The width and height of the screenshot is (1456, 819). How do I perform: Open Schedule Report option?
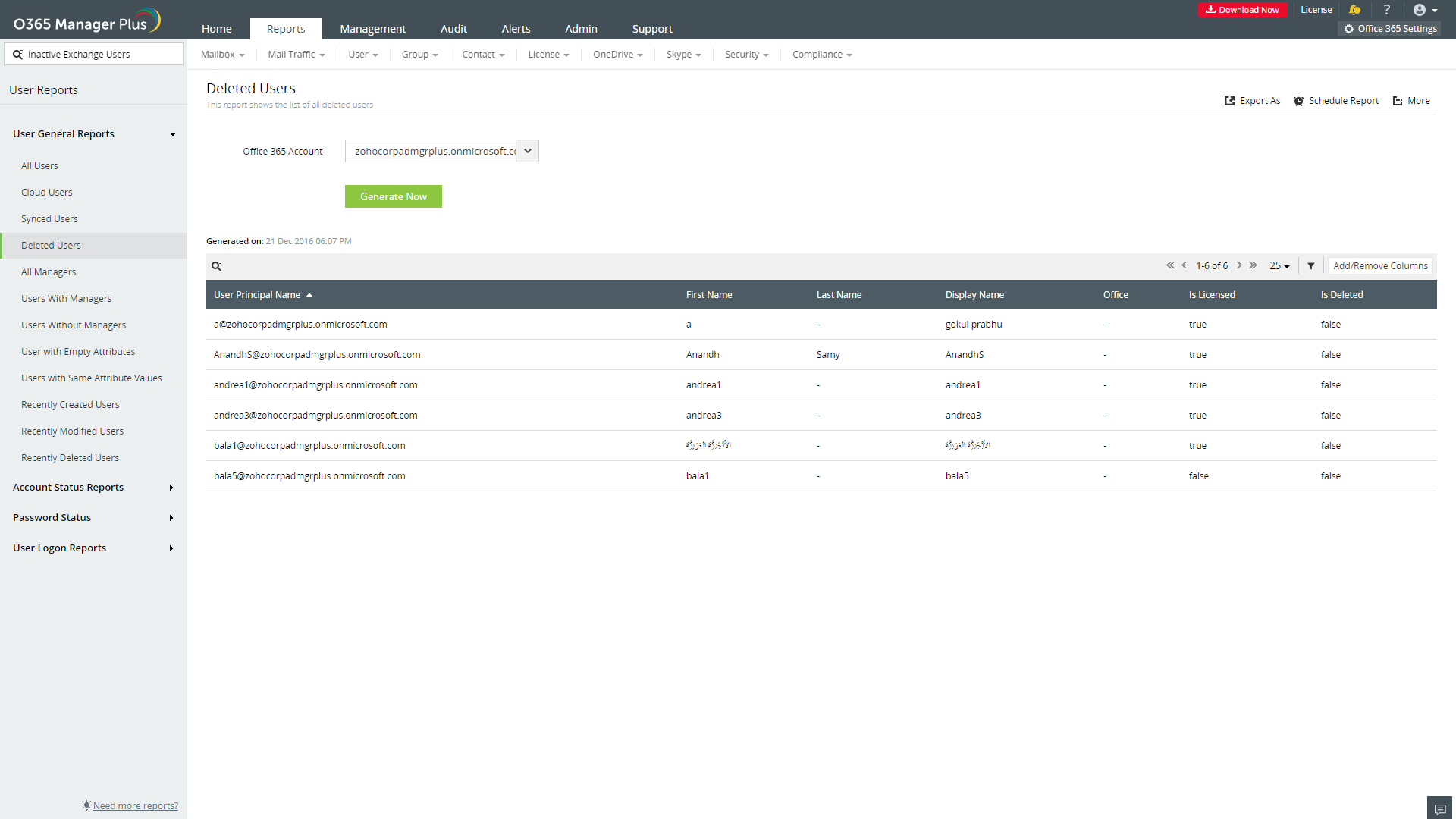[1336, 101]
